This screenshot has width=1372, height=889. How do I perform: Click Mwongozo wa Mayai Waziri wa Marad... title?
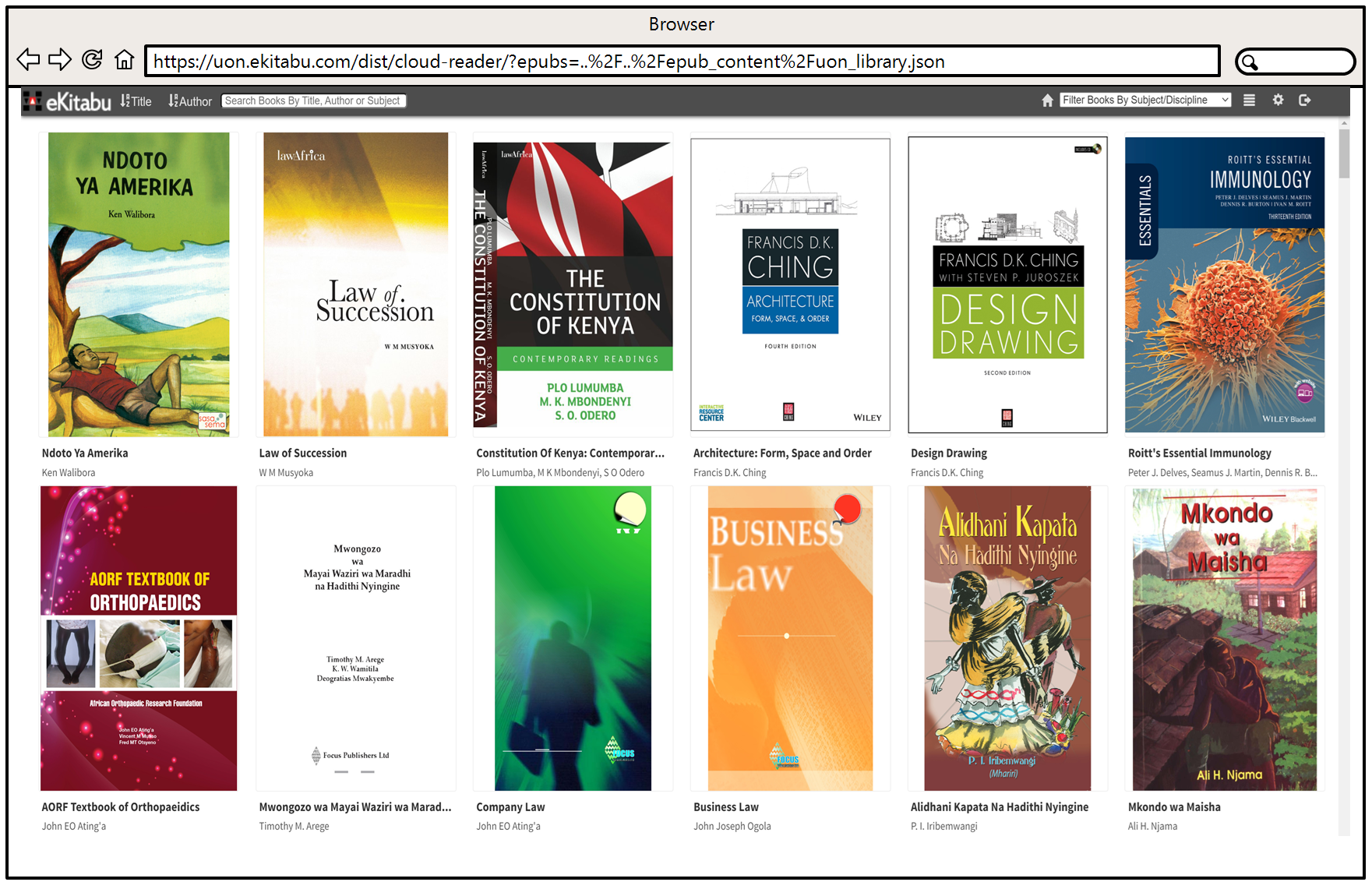pos(355,806)
